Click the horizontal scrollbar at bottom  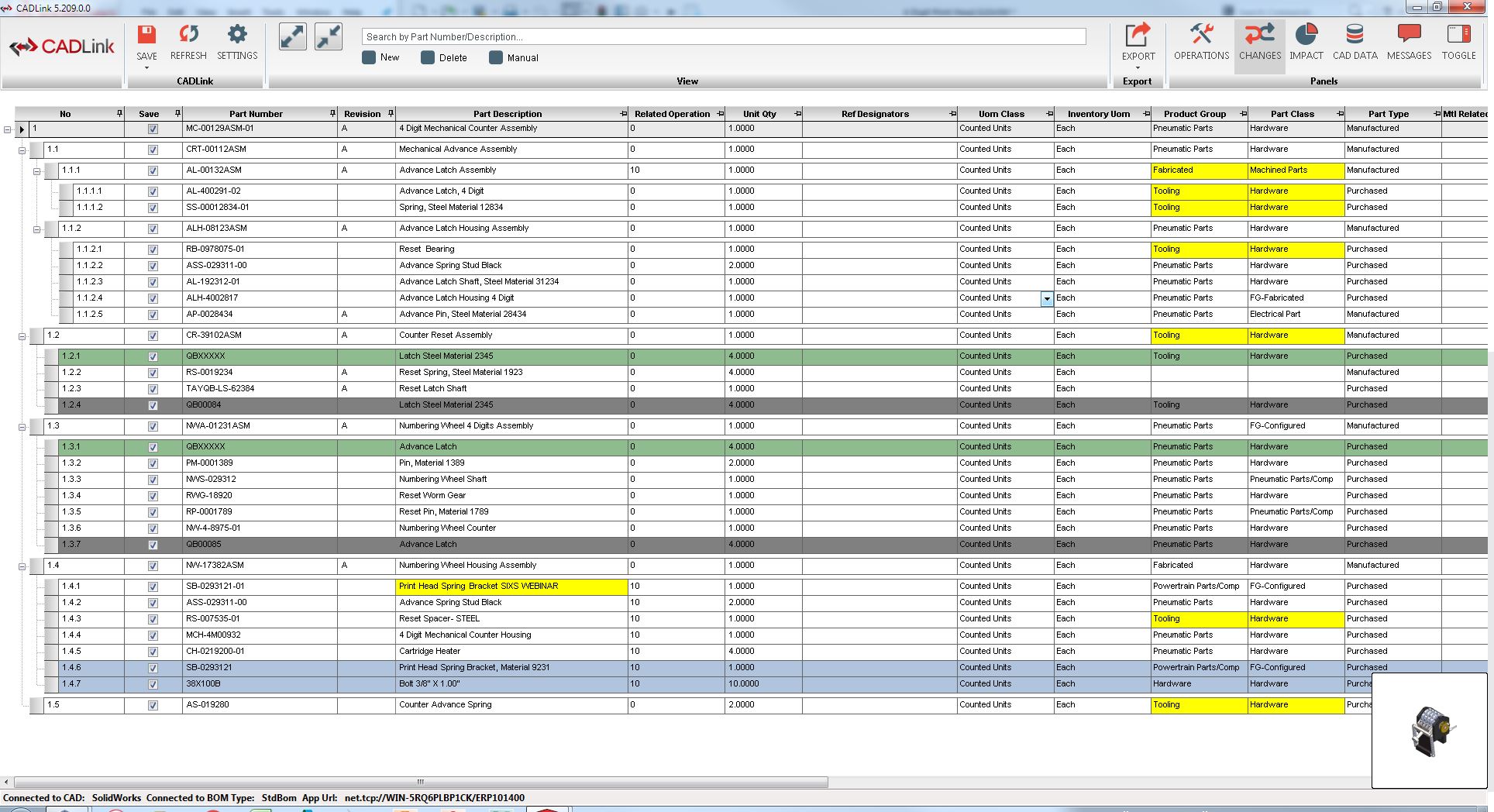421,782
